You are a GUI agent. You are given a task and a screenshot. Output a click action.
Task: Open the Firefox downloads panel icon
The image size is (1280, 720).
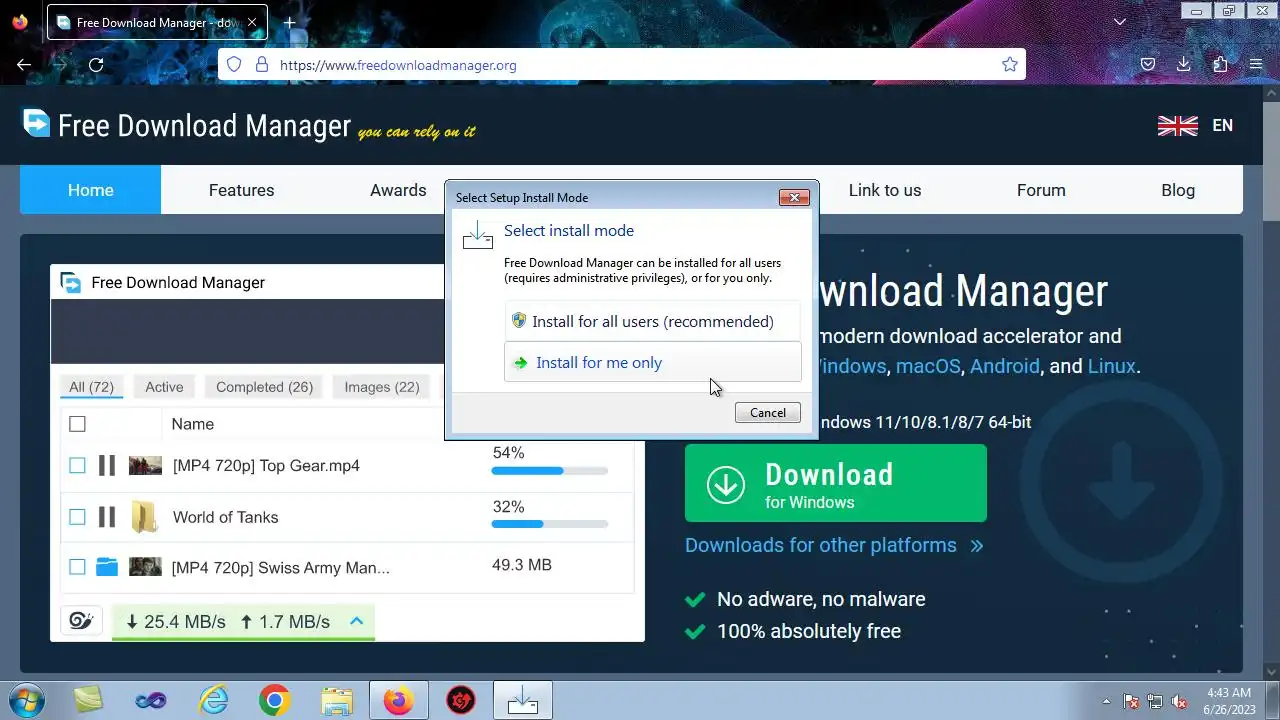[x=1184, y=65]
